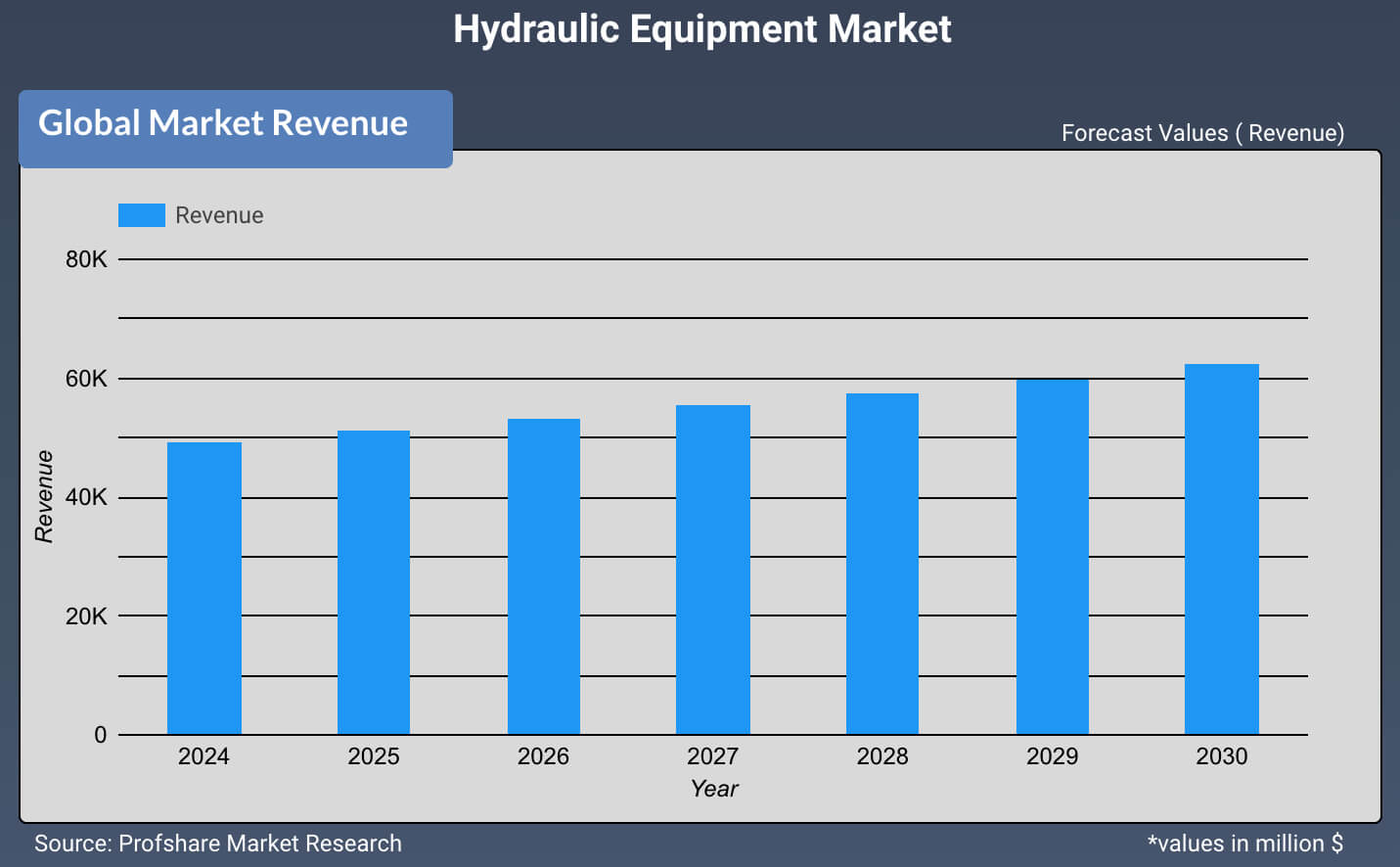The height and width of the screenshot is (867, 1400).
Task: Click the blue Revenue legend swatch
Action: [x=142, y=215]
